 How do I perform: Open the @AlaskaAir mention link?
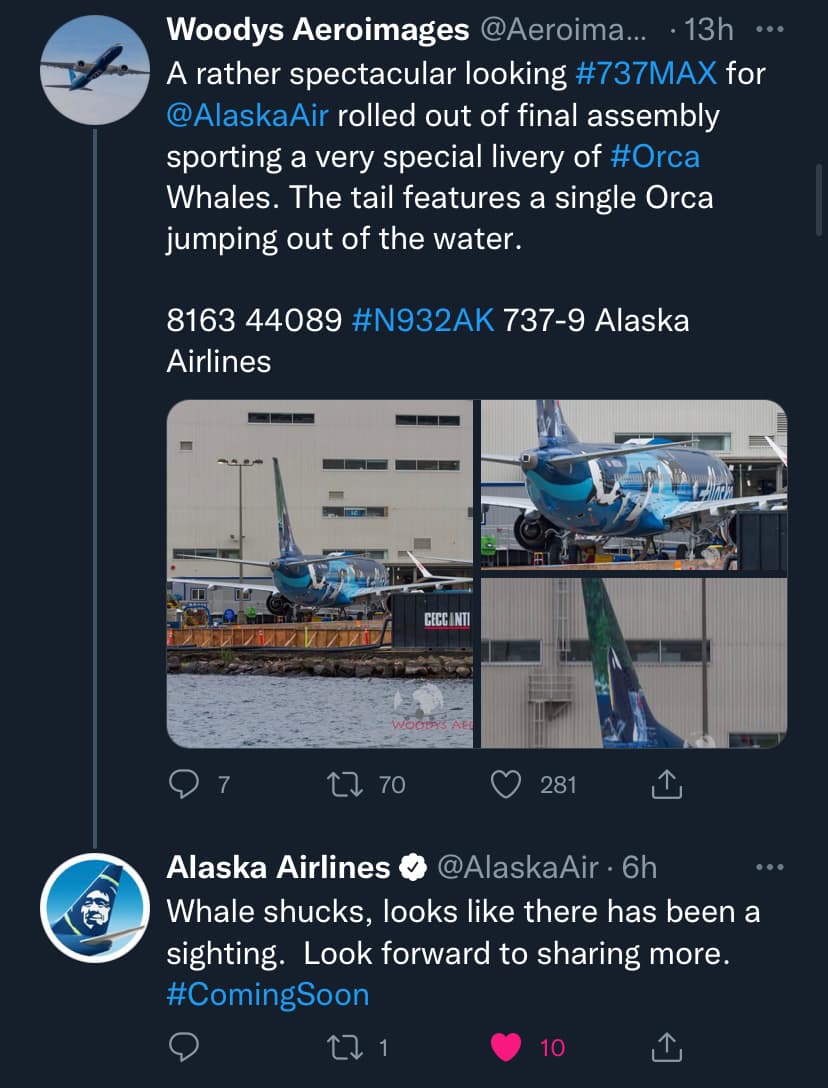pos(247,116)
